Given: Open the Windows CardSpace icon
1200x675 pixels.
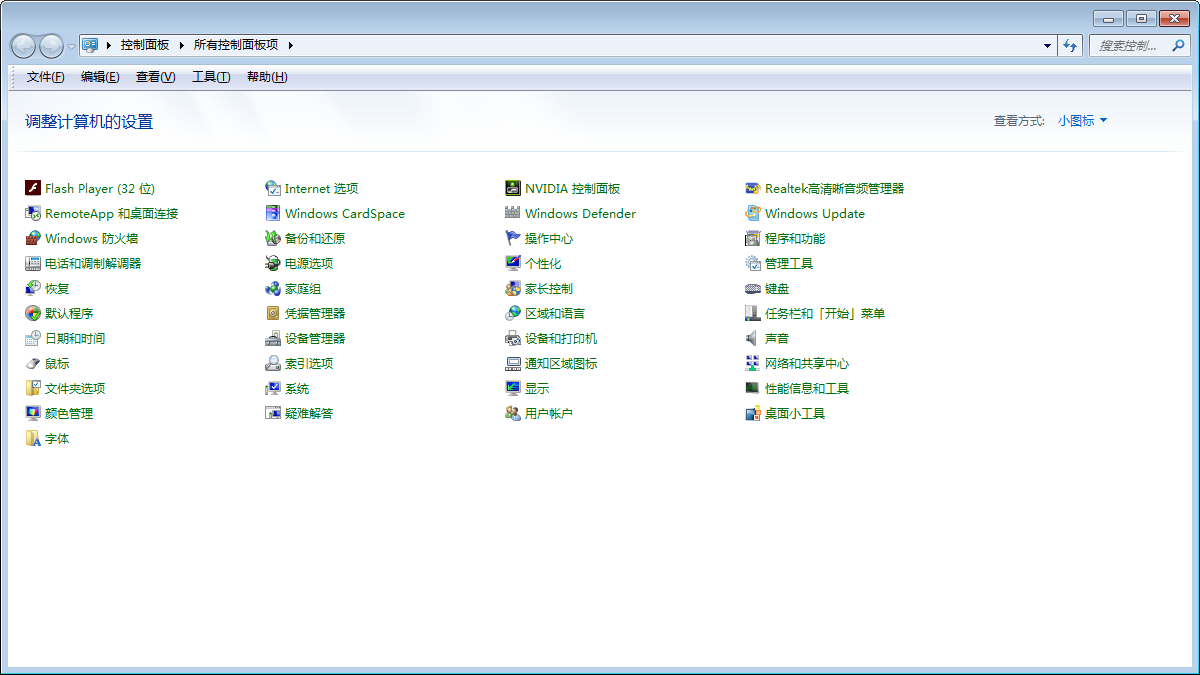Looking at the screenshot, I should tap(273, 213).
